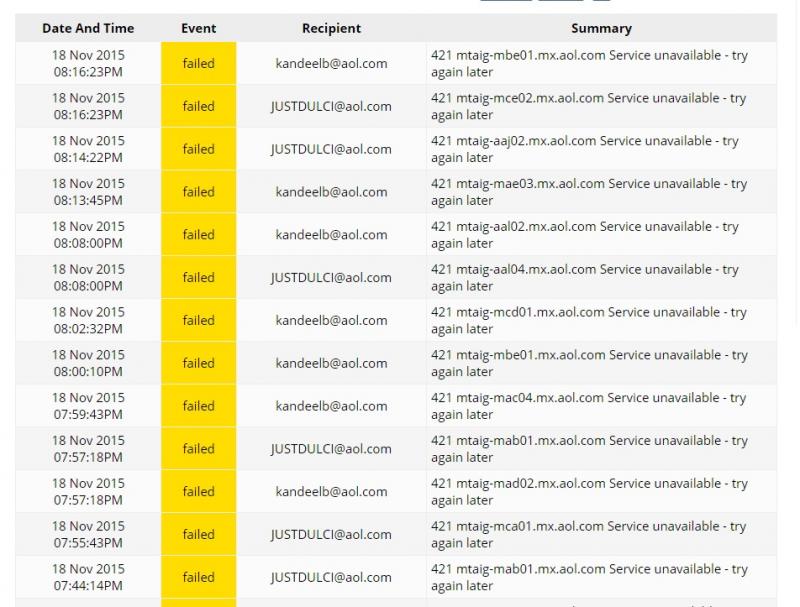Viewport: 800px width, 607px height.
Task: Click the JUSTDULCI@aol.com recipient at 08:14:22PM
Action: point(331,149)
